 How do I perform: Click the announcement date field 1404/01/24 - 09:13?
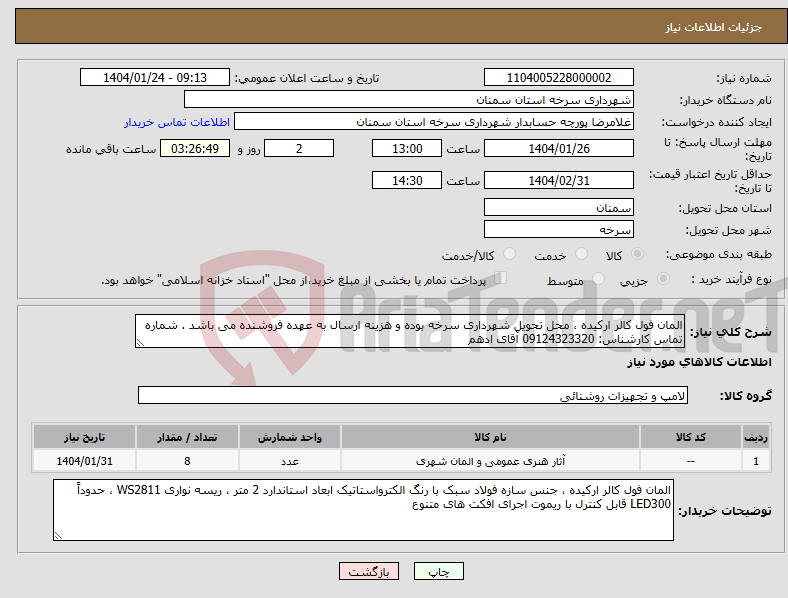coord(155,78)
